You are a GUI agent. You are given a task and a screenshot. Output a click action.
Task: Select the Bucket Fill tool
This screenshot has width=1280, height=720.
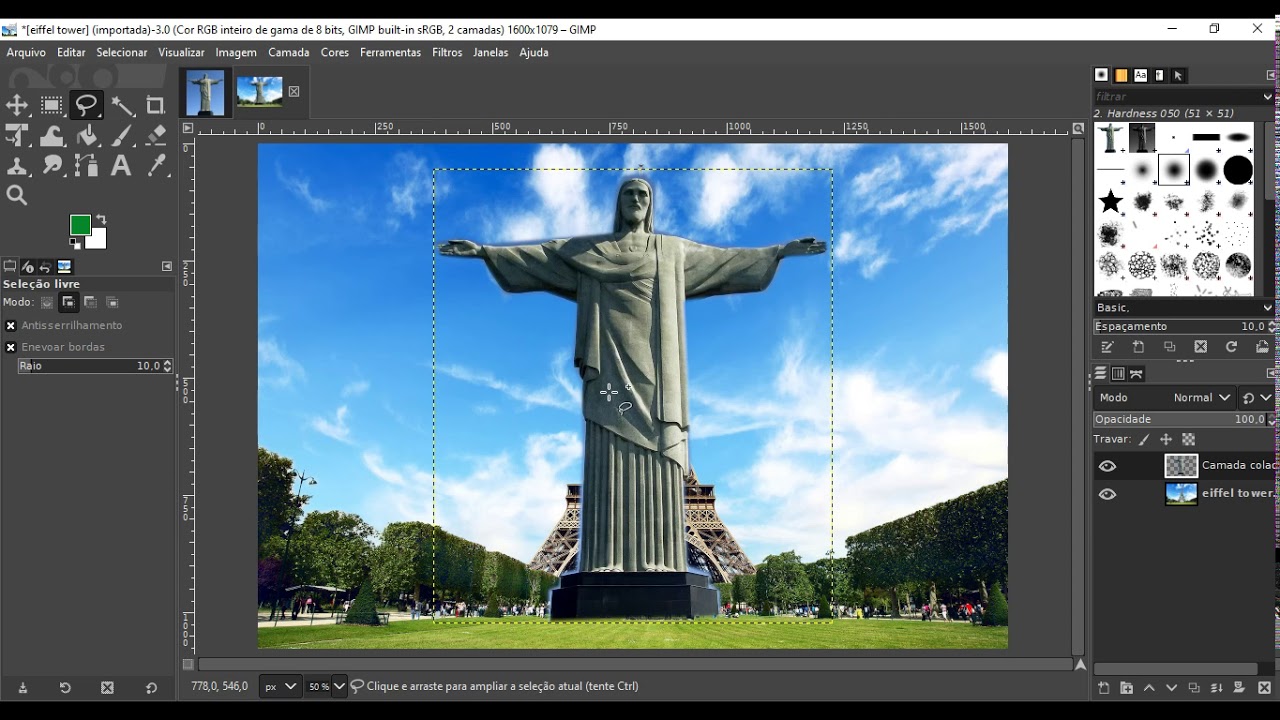(87, 136)
